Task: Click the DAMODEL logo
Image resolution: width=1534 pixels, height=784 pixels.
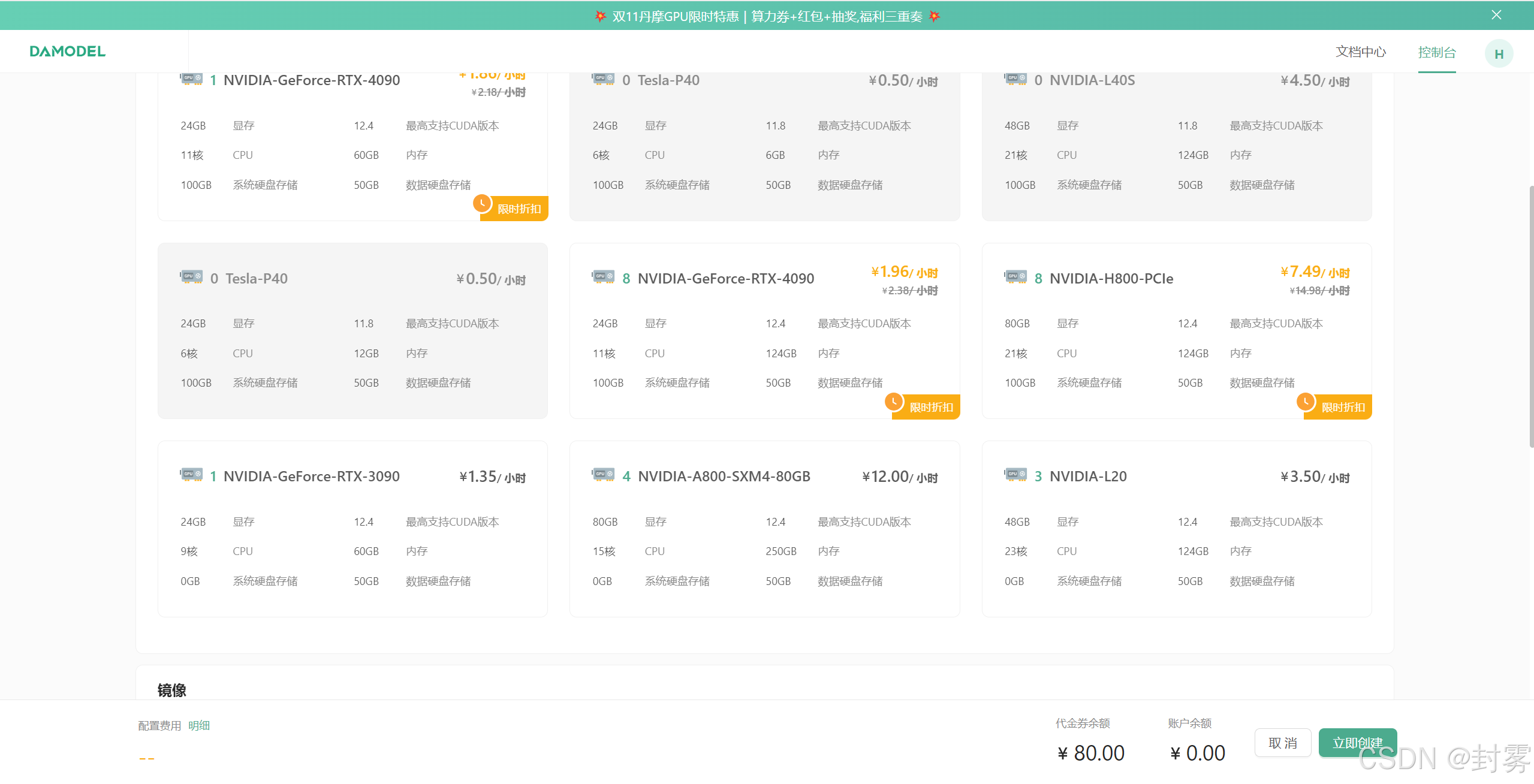Action: pos(67,52)
